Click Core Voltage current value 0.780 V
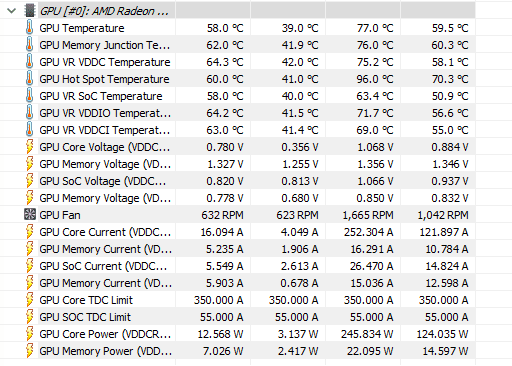Image resolution: width=512 pixels, height=366 pixels. click(225, 147)
